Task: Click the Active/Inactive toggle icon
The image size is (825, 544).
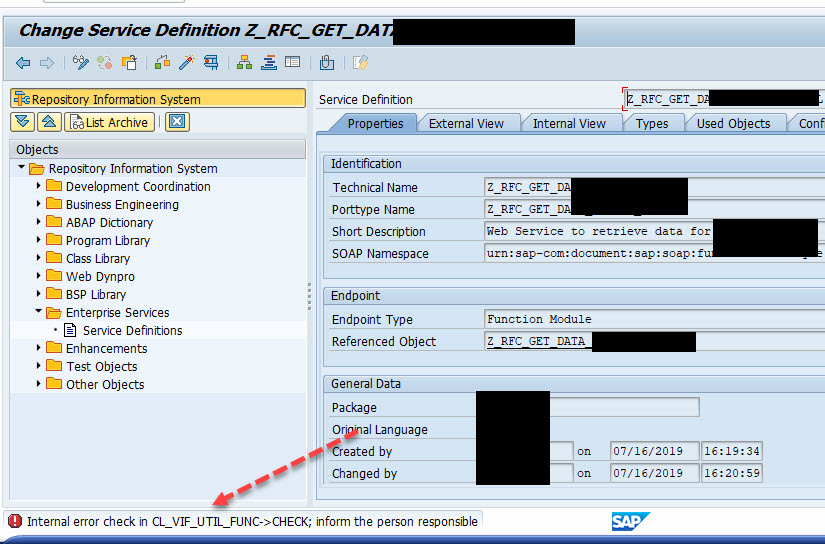Action: click(x=104, y=63)
